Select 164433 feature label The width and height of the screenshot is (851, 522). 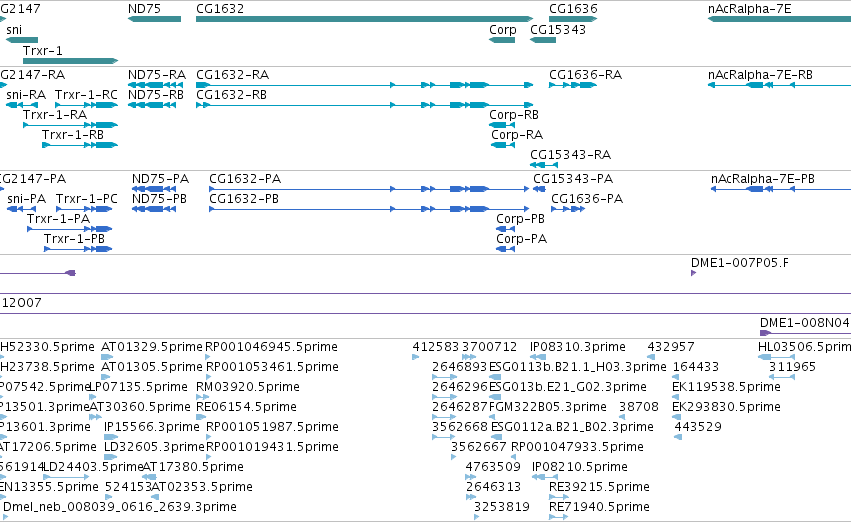(x=696, y=367)
